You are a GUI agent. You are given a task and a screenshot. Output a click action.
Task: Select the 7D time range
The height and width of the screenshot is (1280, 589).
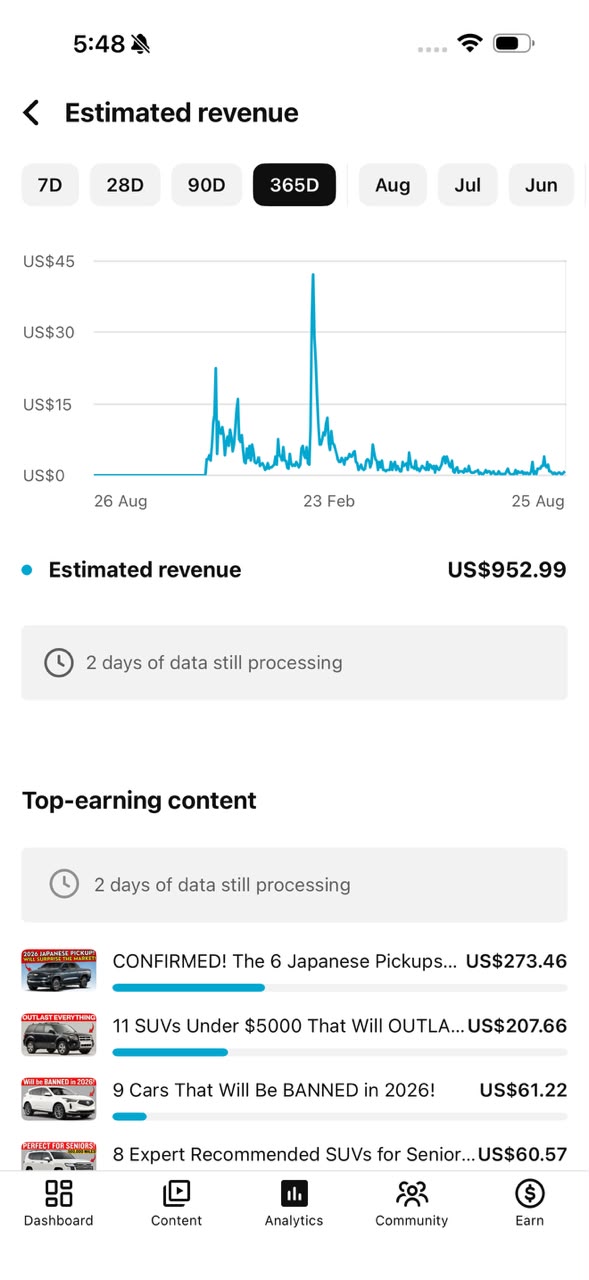coord(50,185)
